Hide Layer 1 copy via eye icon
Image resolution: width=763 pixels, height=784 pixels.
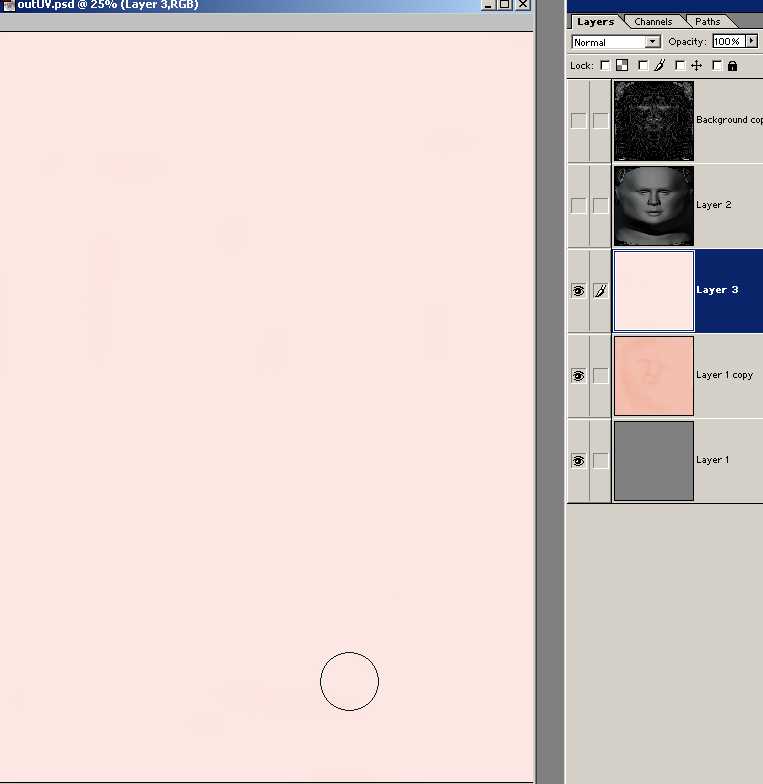pyautogui.click(x=578, y=376)
